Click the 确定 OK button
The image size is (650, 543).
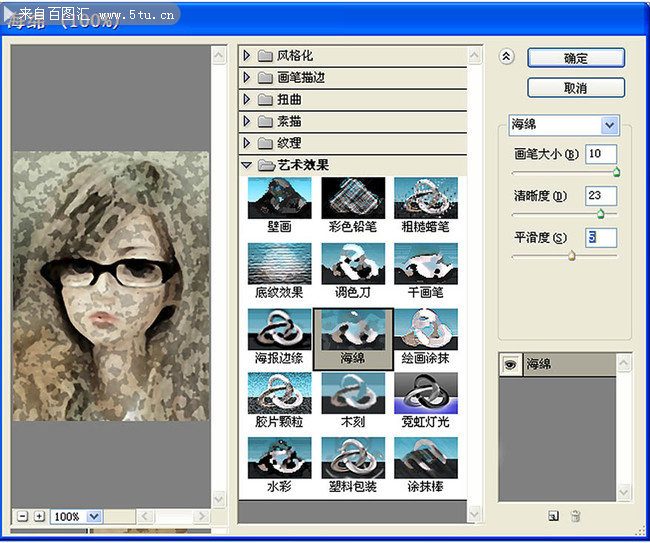[576, 58]
